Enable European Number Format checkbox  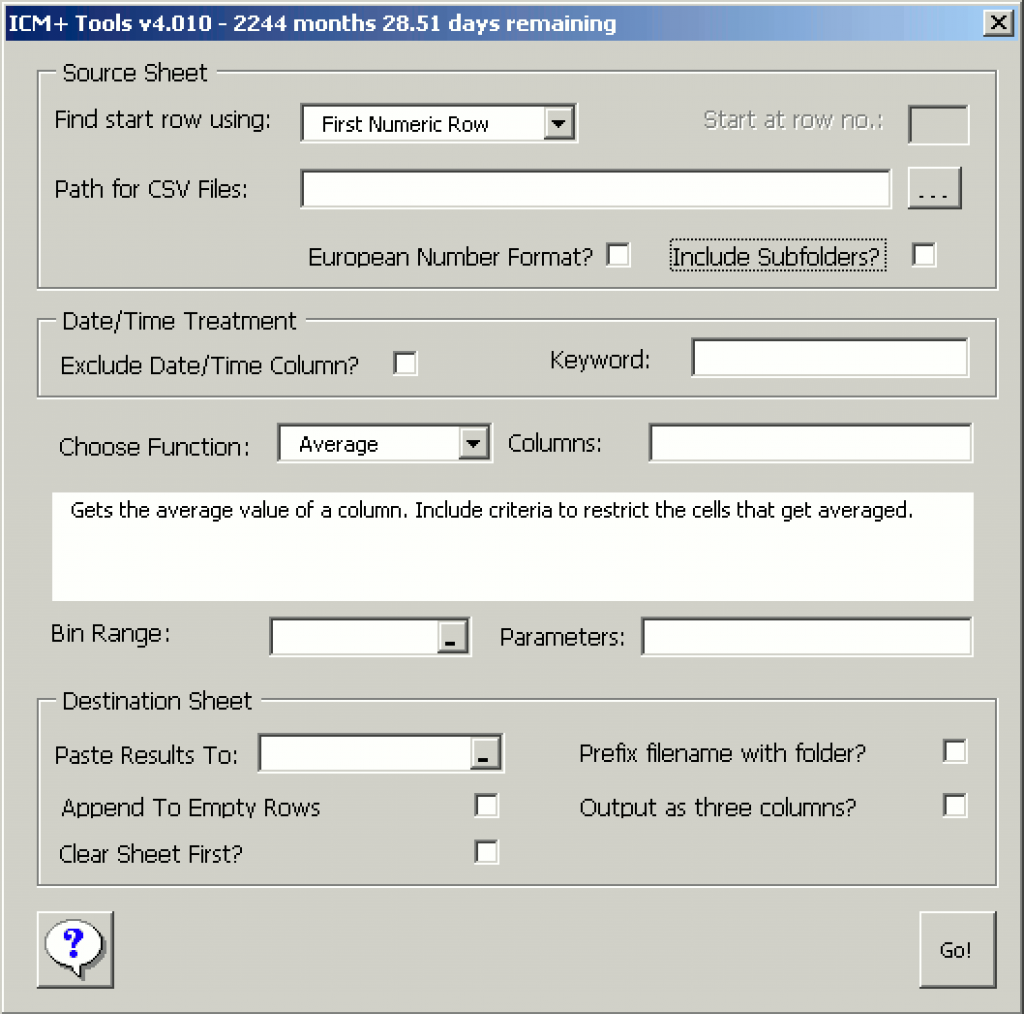click(x=619, y=256)
